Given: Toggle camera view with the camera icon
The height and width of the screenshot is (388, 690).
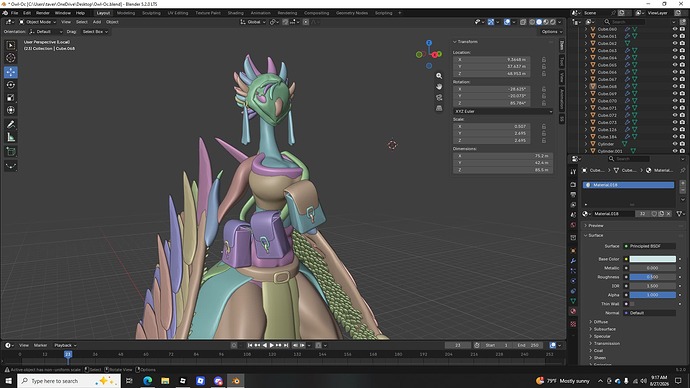Looking at the screenshot, I should tap(439, 97).
